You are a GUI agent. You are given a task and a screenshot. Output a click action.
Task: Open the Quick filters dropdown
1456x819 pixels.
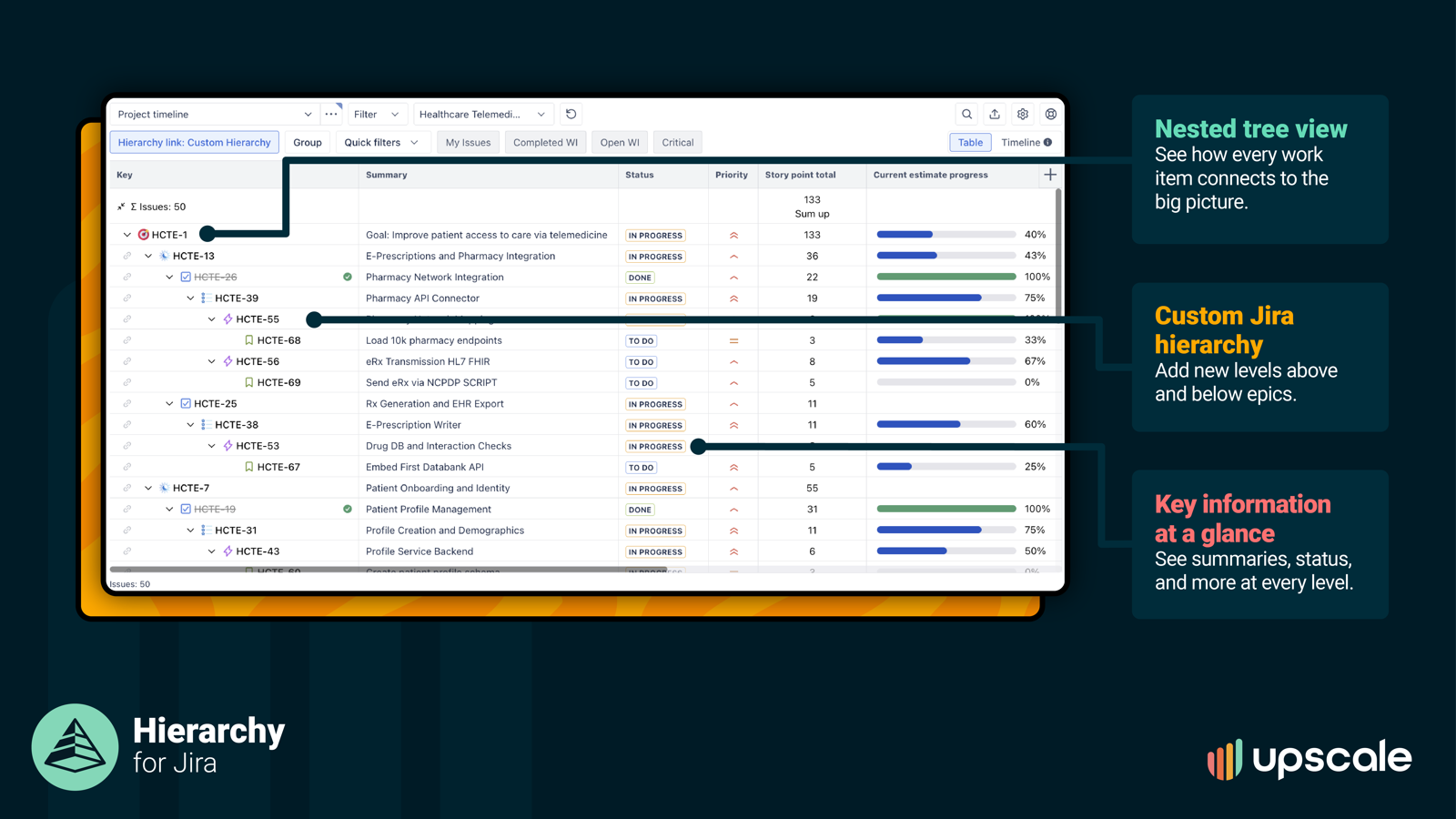click(x=382, y=142)
